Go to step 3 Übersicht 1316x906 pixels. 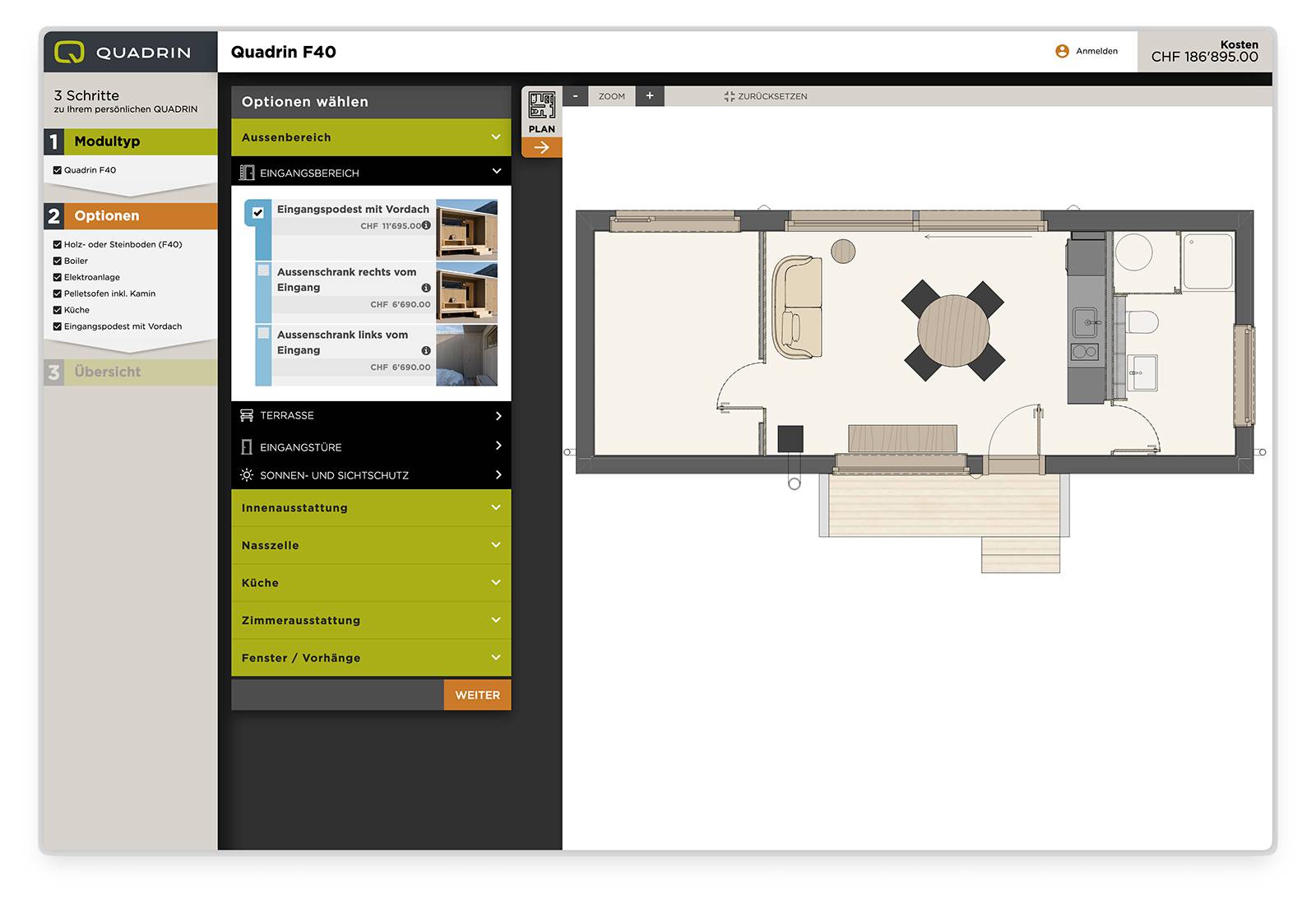130,372
